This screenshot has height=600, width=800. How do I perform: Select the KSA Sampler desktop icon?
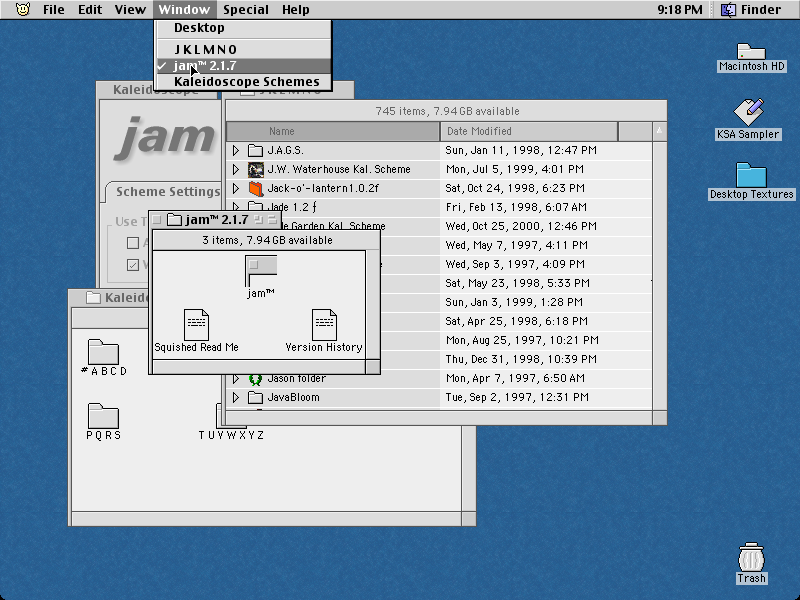[748, 112]
